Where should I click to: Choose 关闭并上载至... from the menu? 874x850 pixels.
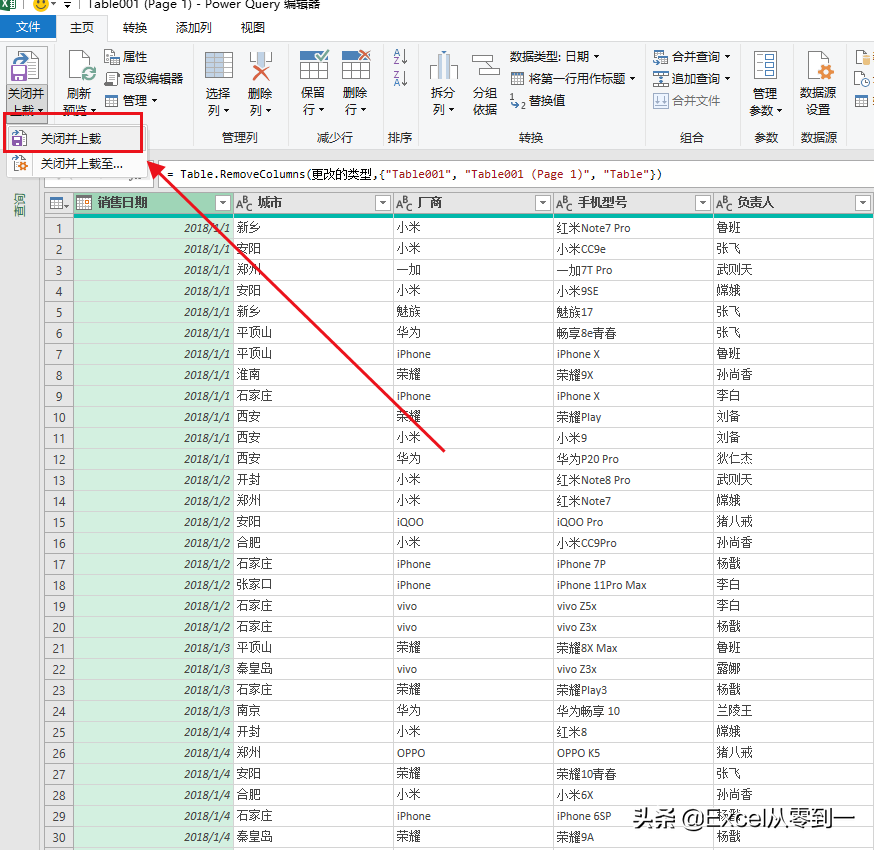(76, 164)
